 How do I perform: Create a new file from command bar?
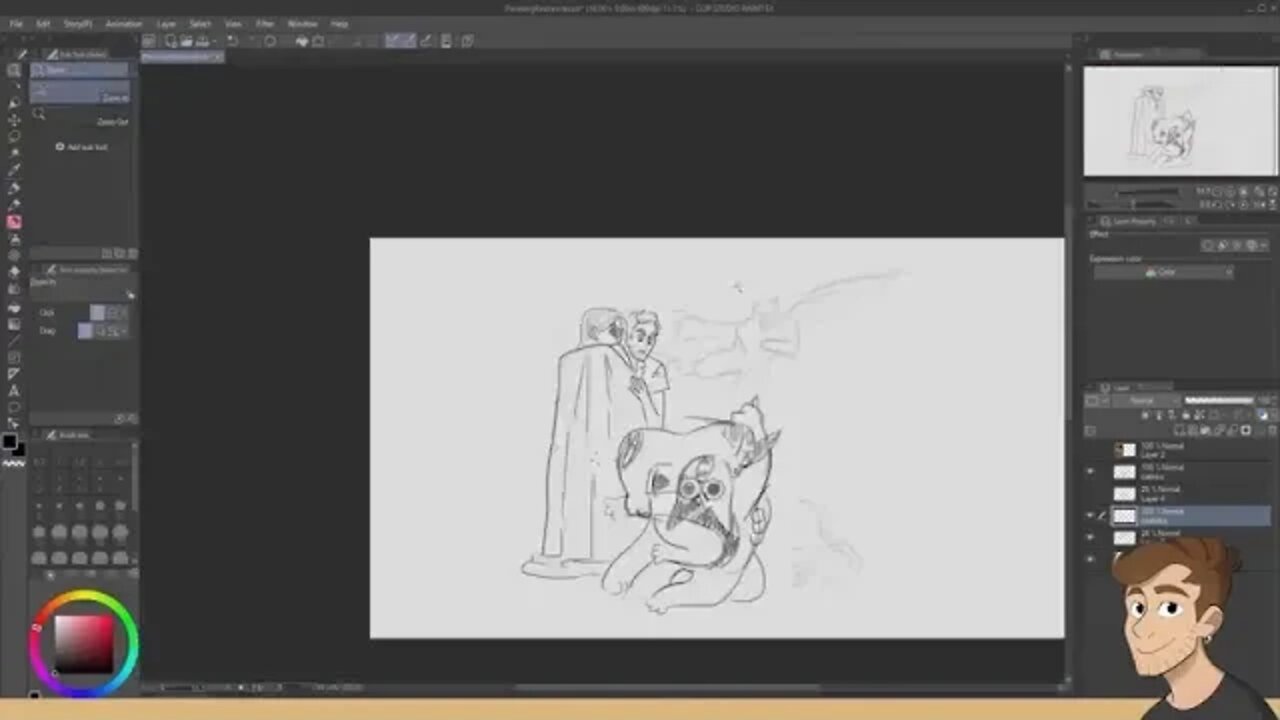click(x=171, y=41)
